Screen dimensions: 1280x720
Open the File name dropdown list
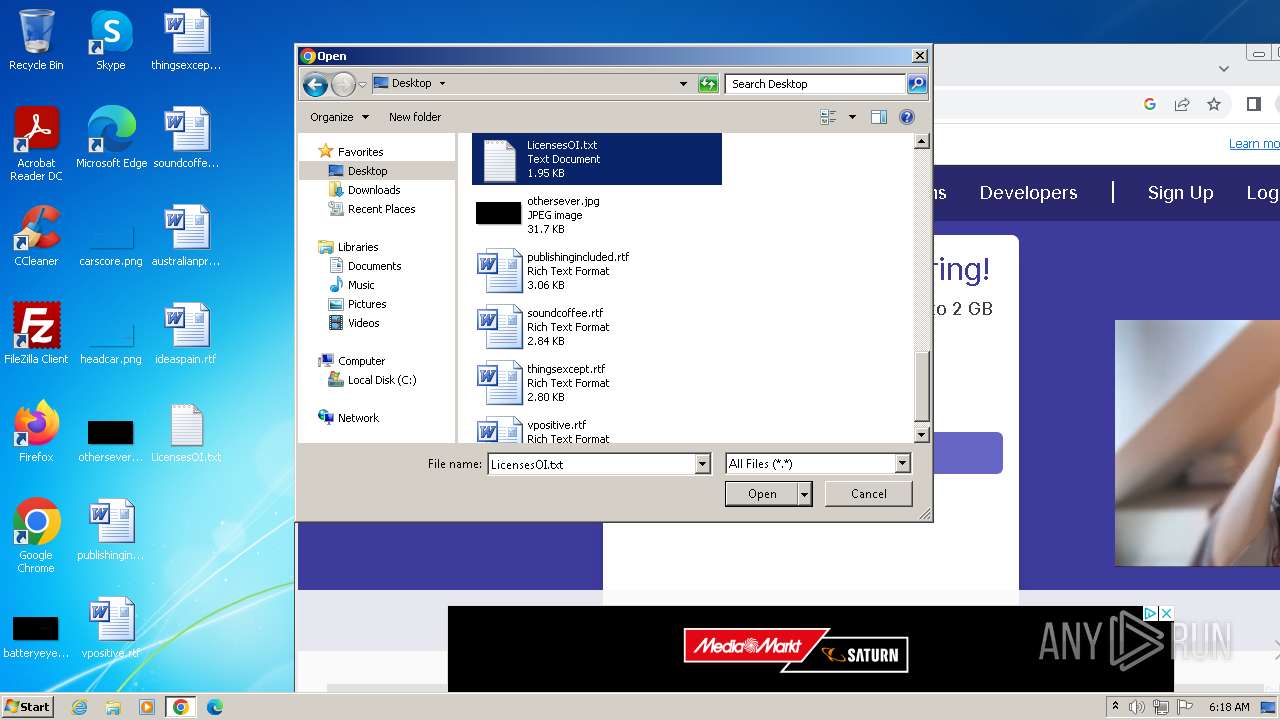pyautogui.click(x=703, y=464)
